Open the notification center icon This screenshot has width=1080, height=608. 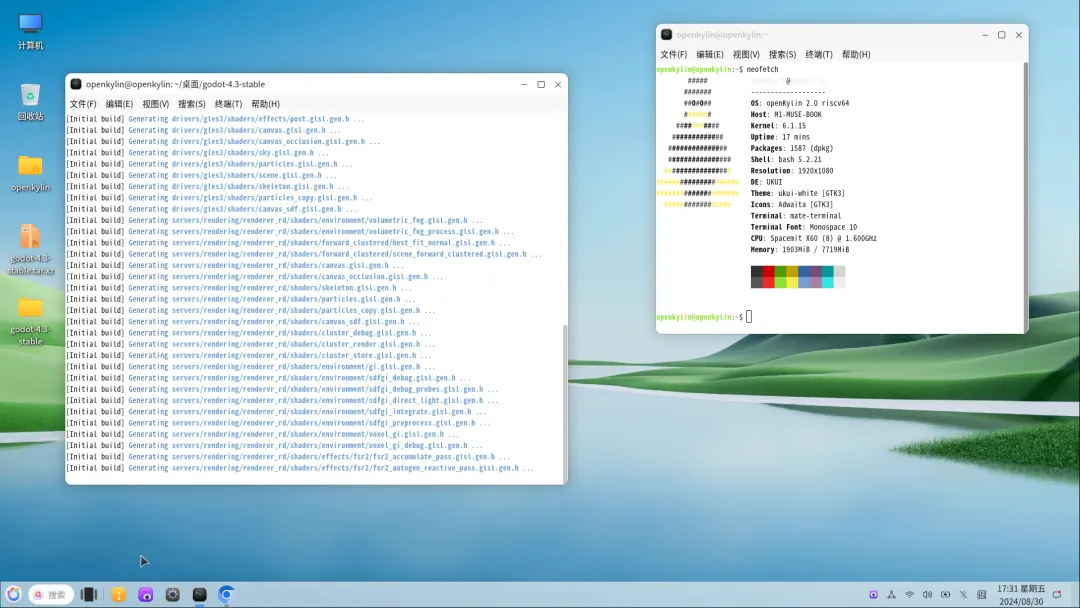pyautogui.click(x=1057, y=595)
